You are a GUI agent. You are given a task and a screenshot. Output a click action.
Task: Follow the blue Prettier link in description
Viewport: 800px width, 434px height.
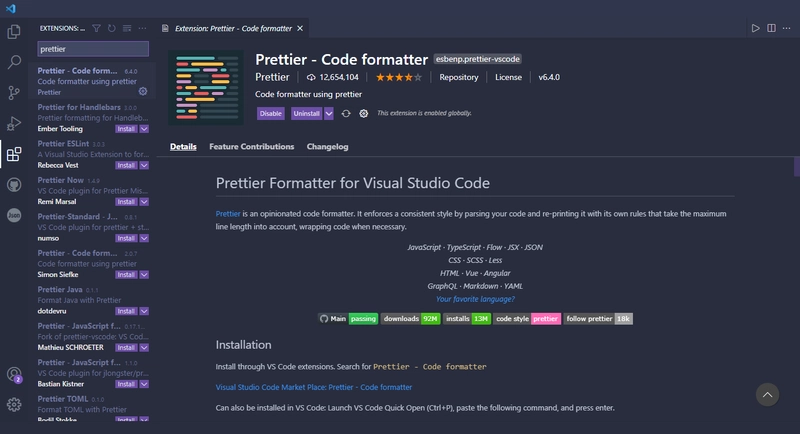coord(228,214)
